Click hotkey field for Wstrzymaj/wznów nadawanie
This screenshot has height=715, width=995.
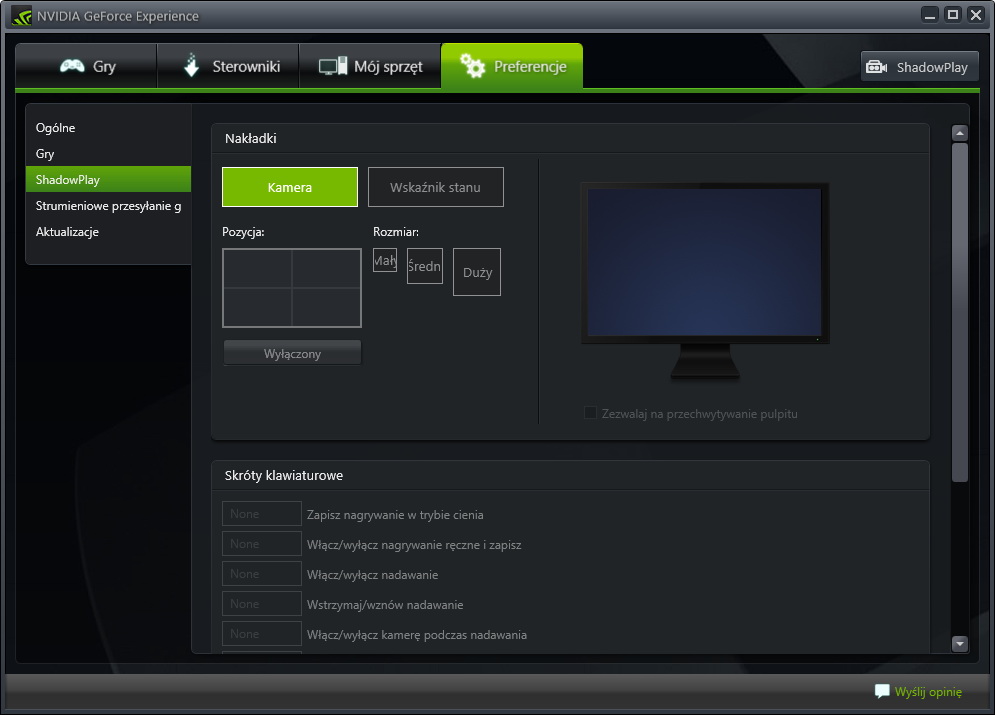point(261,604)
